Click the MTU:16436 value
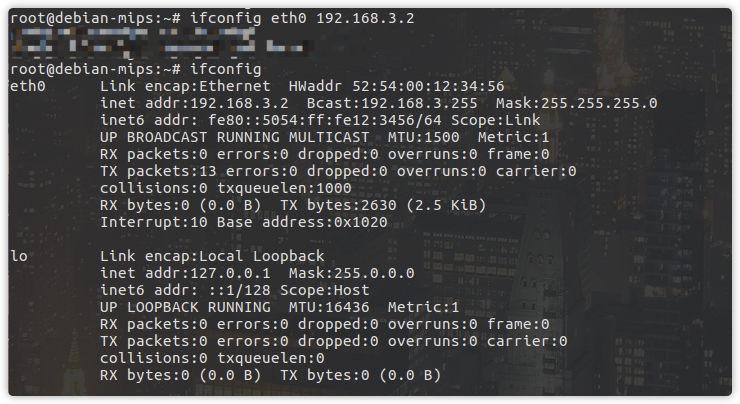 [329, 307]
